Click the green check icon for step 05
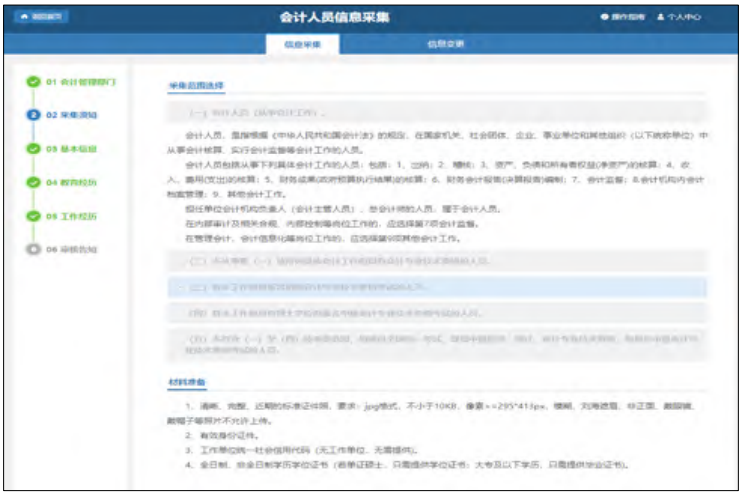Screen dimensions: 742x494 coord(34,215)
